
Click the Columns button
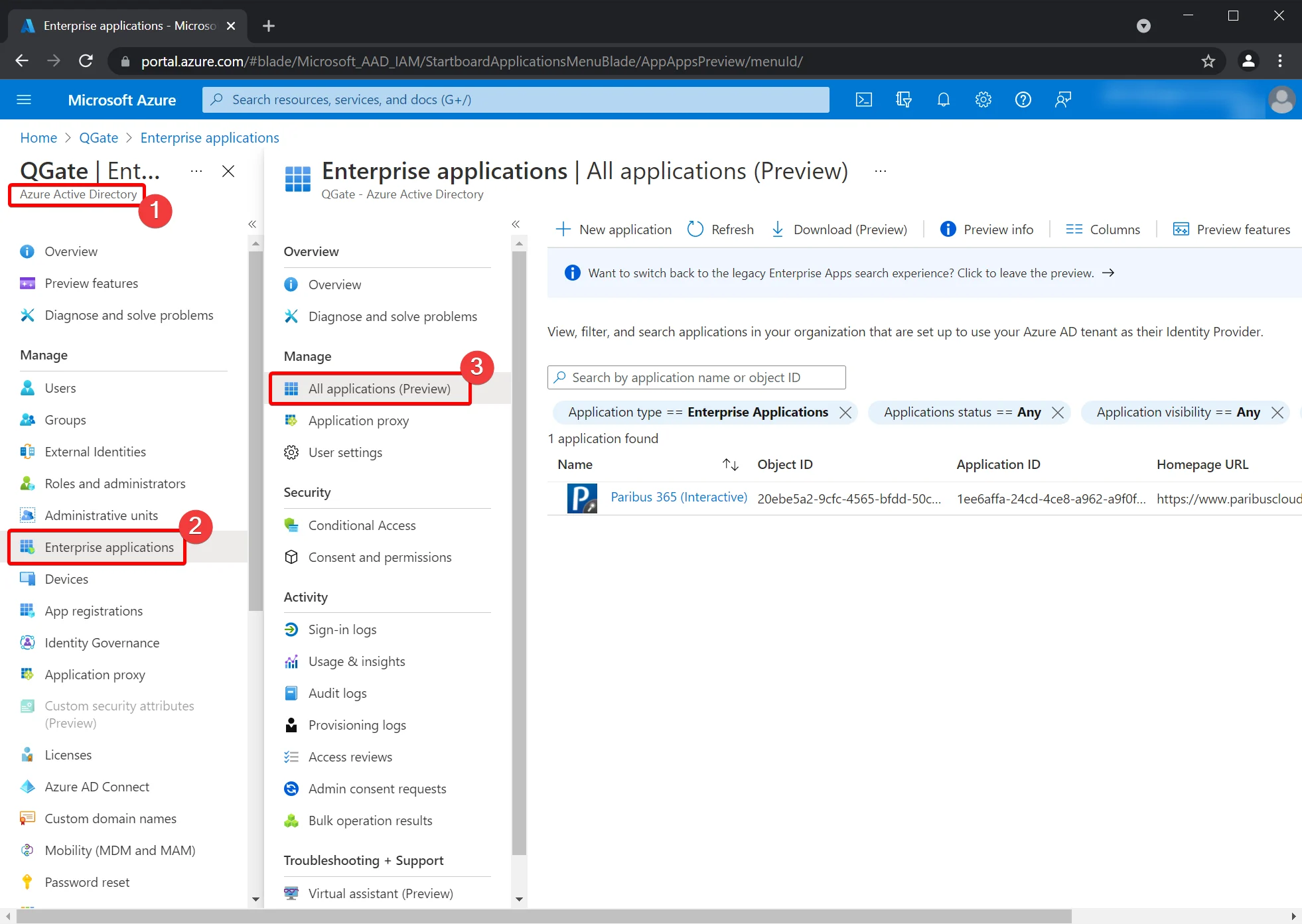(1103, 230)
